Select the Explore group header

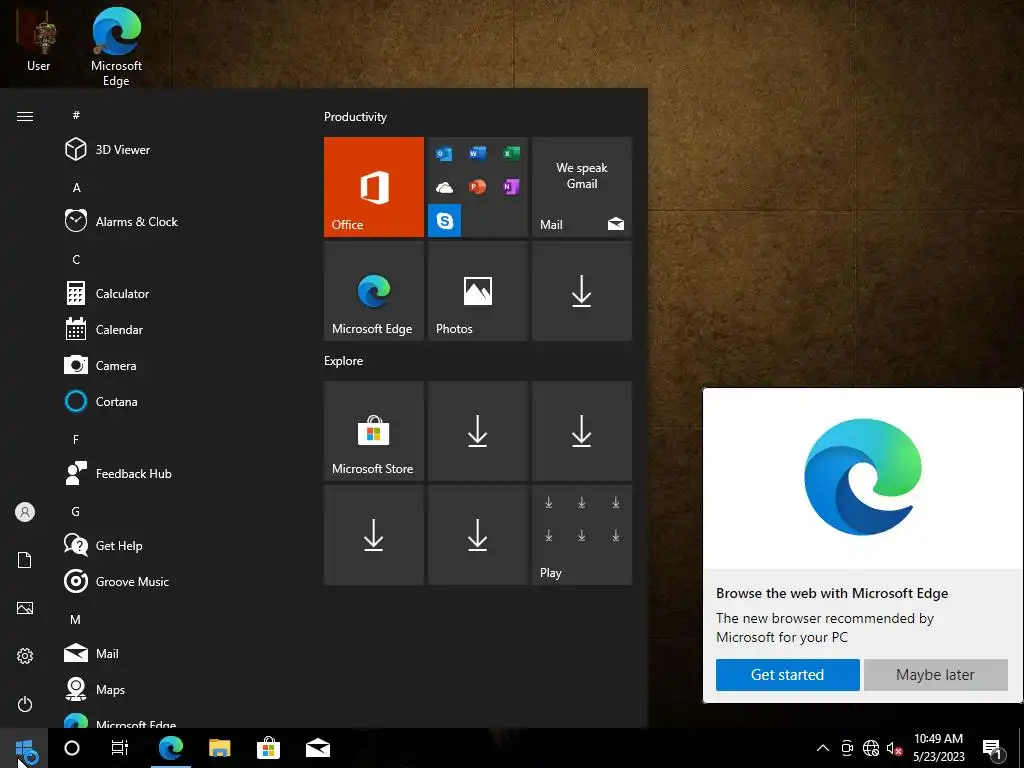tap(344, 360)
